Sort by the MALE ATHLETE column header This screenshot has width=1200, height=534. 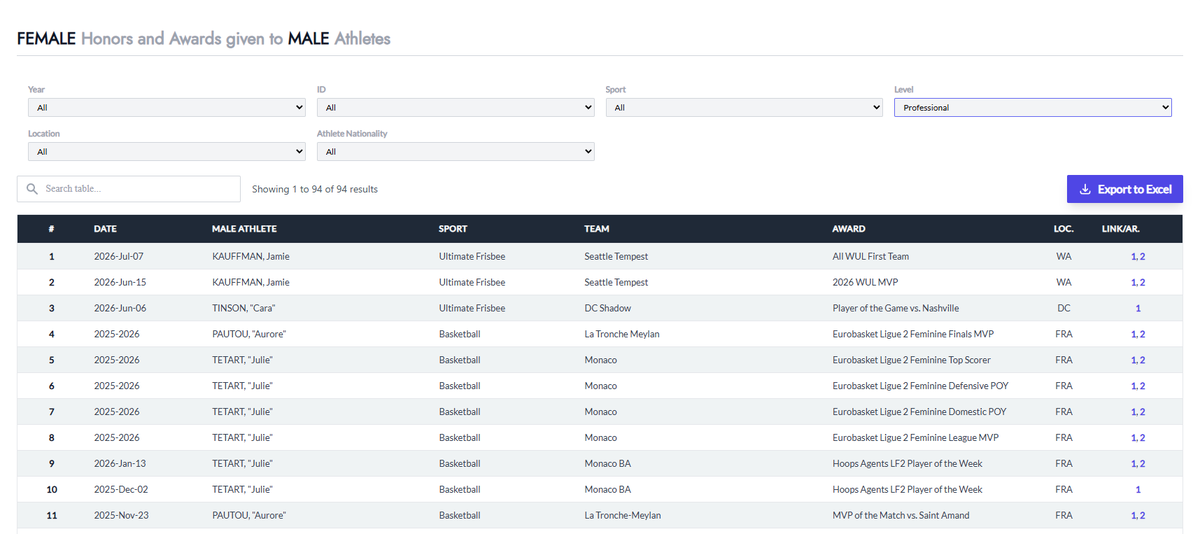(244, 229)
